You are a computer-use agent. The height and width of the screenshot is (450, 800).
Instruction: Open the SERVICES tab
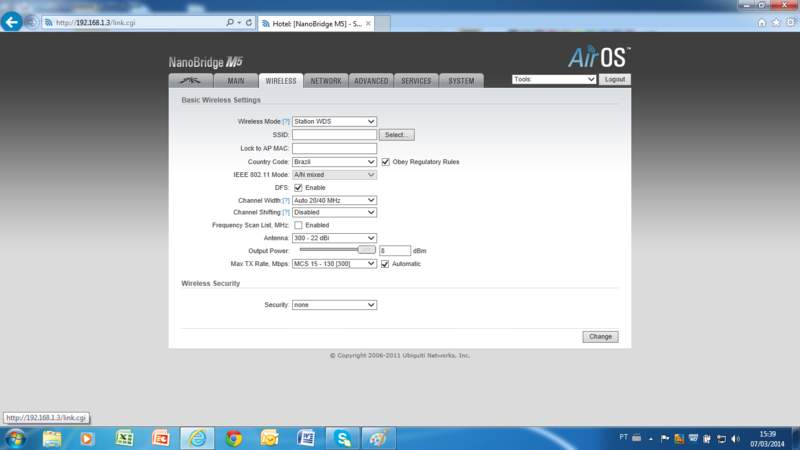click(416, 81)
